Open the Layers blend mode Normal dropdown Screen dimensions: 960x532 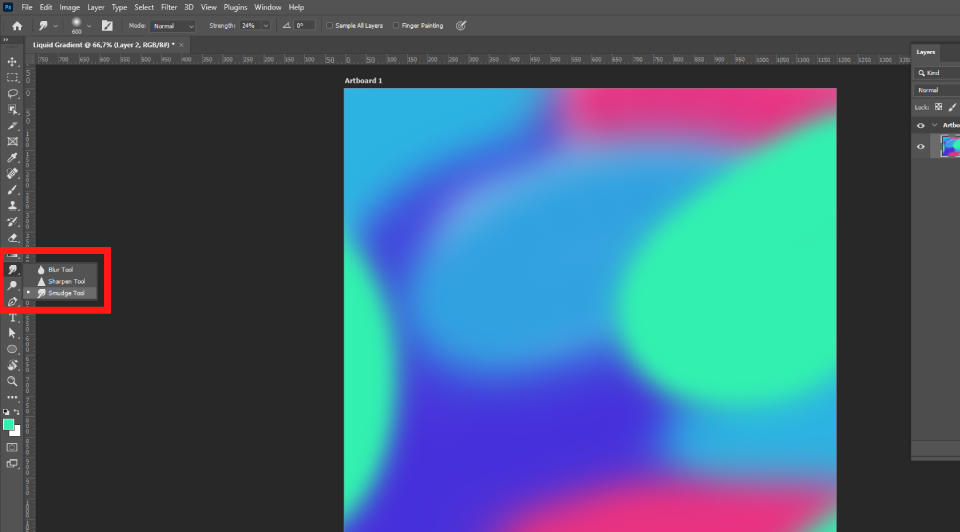[x=937, y=90]
